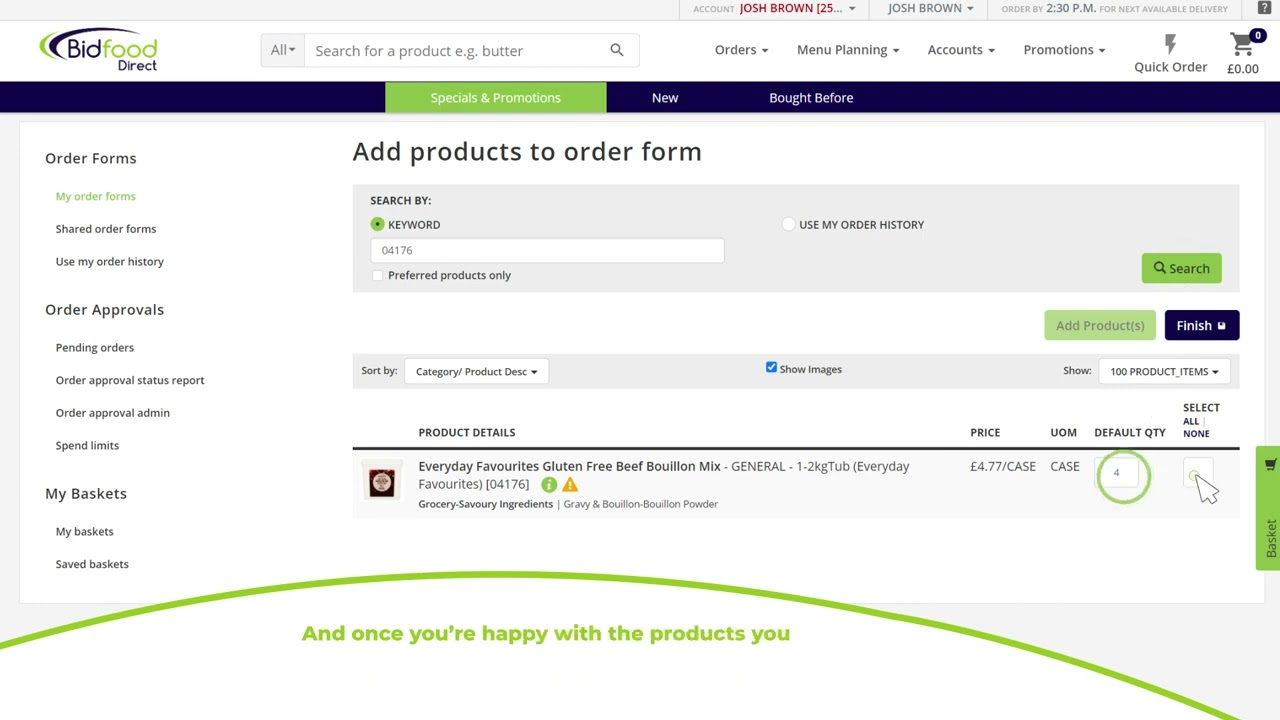
Task: Untick the Show Images checkbox
Action: (771, 368)
